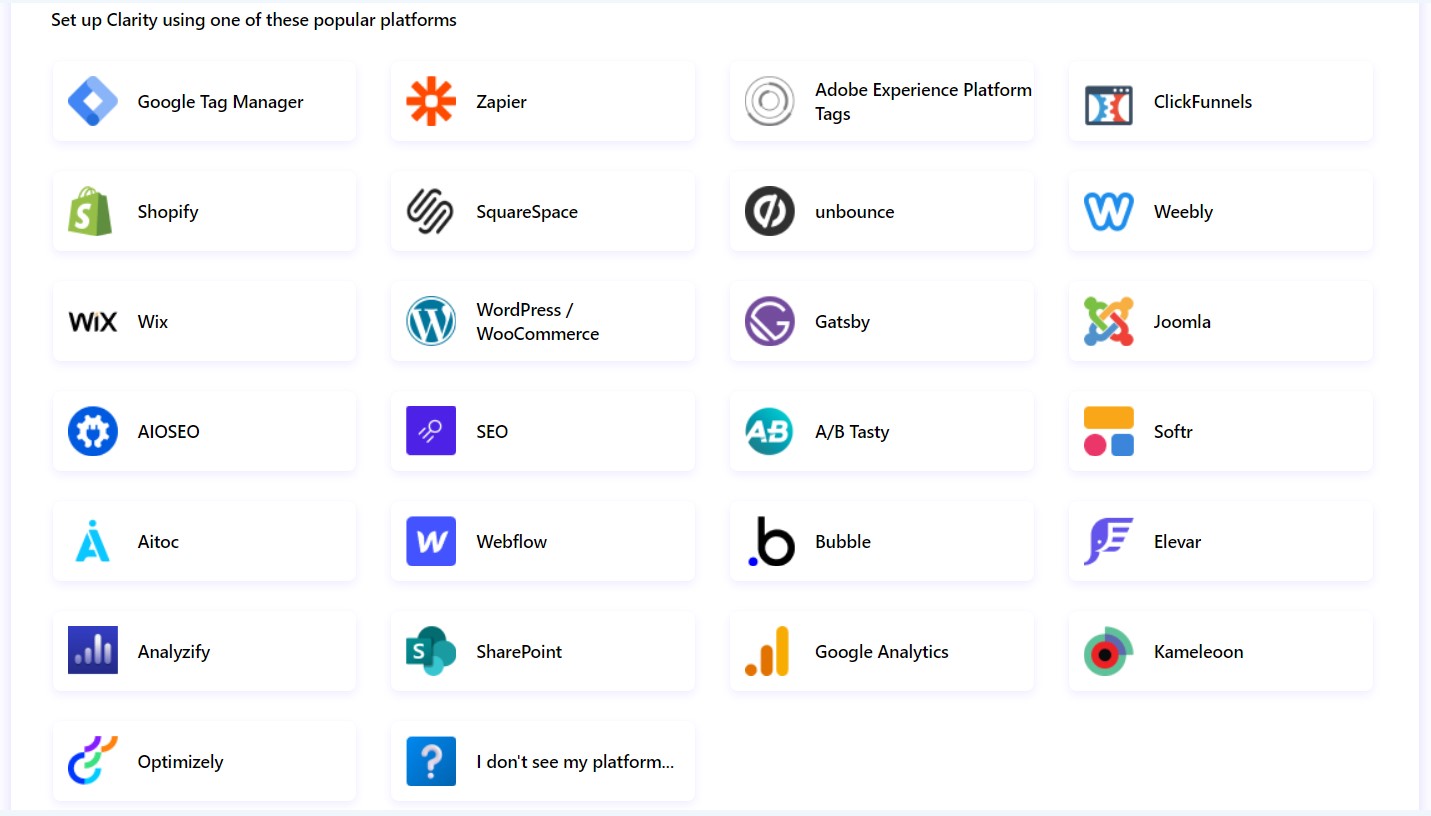Click the "Wix" text label

[153, 322]
